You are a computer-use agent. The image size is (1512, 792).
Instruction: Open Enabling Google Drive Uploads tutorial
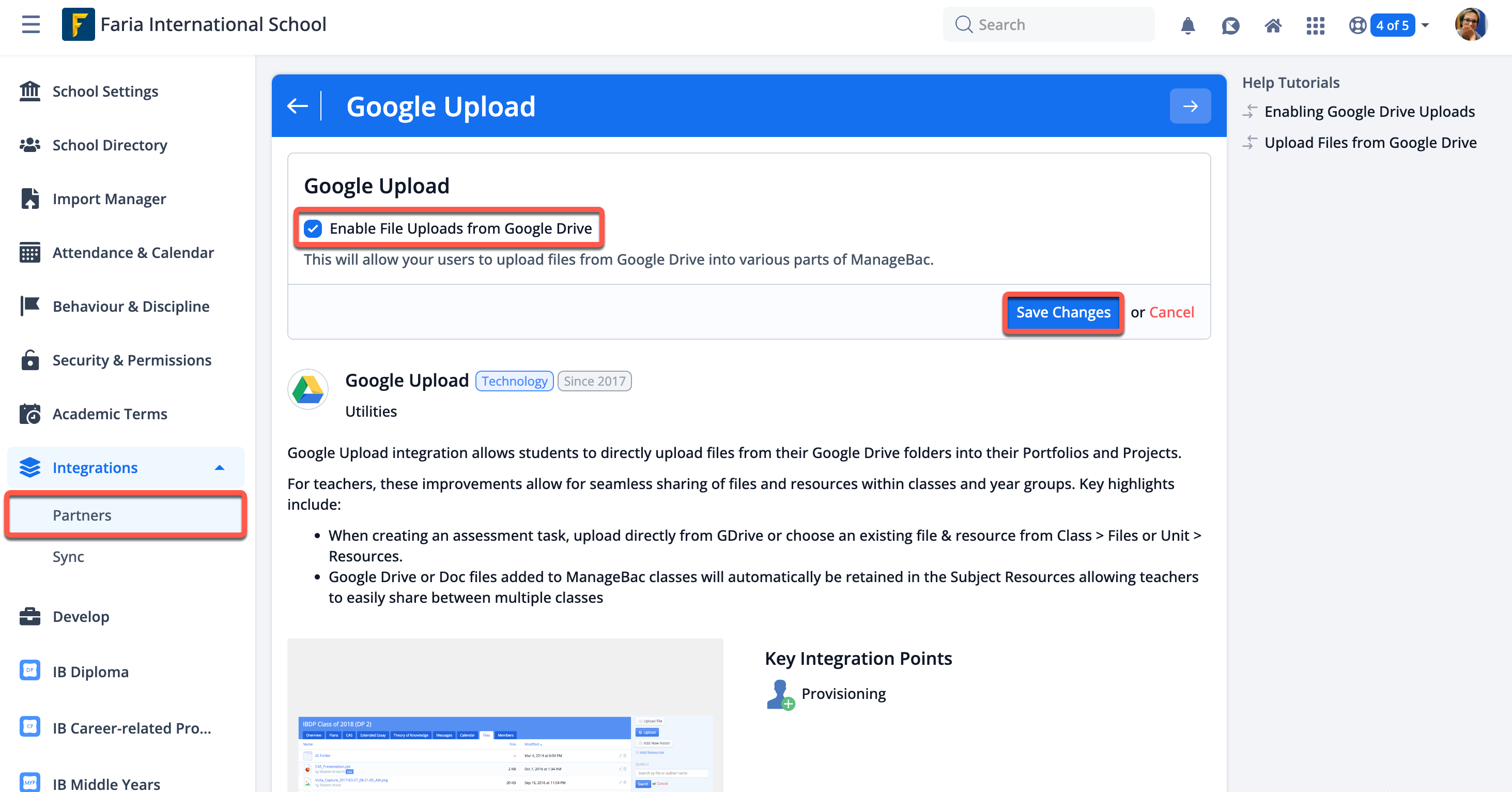[1369, 112]
